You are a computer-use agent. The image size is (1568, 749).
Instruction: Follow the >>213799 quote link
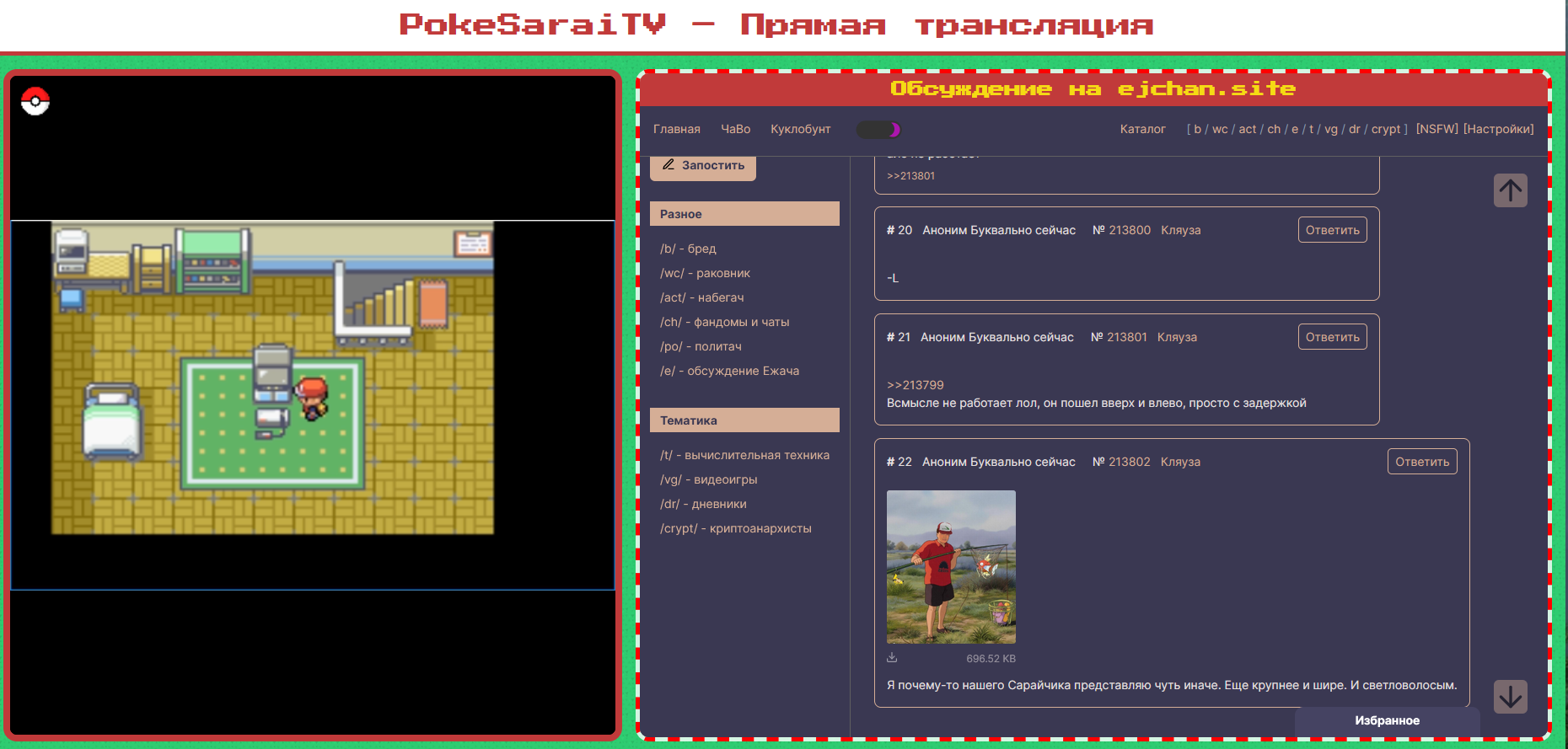click(x=916, y=385)
